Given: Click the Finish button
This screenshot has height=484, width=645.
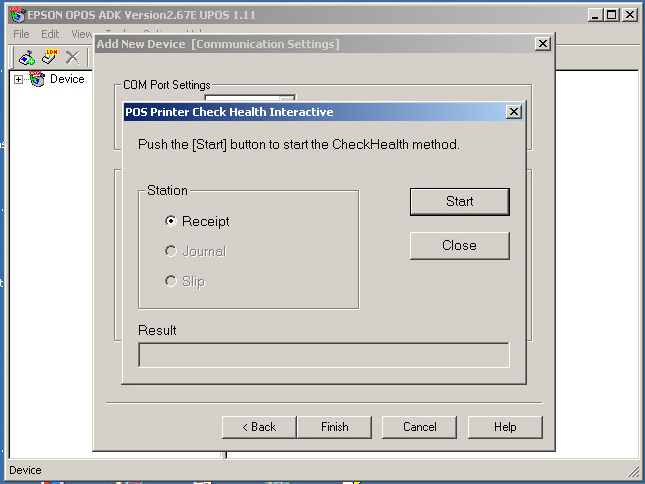Looking at the screenshot, I should [334, 427].
